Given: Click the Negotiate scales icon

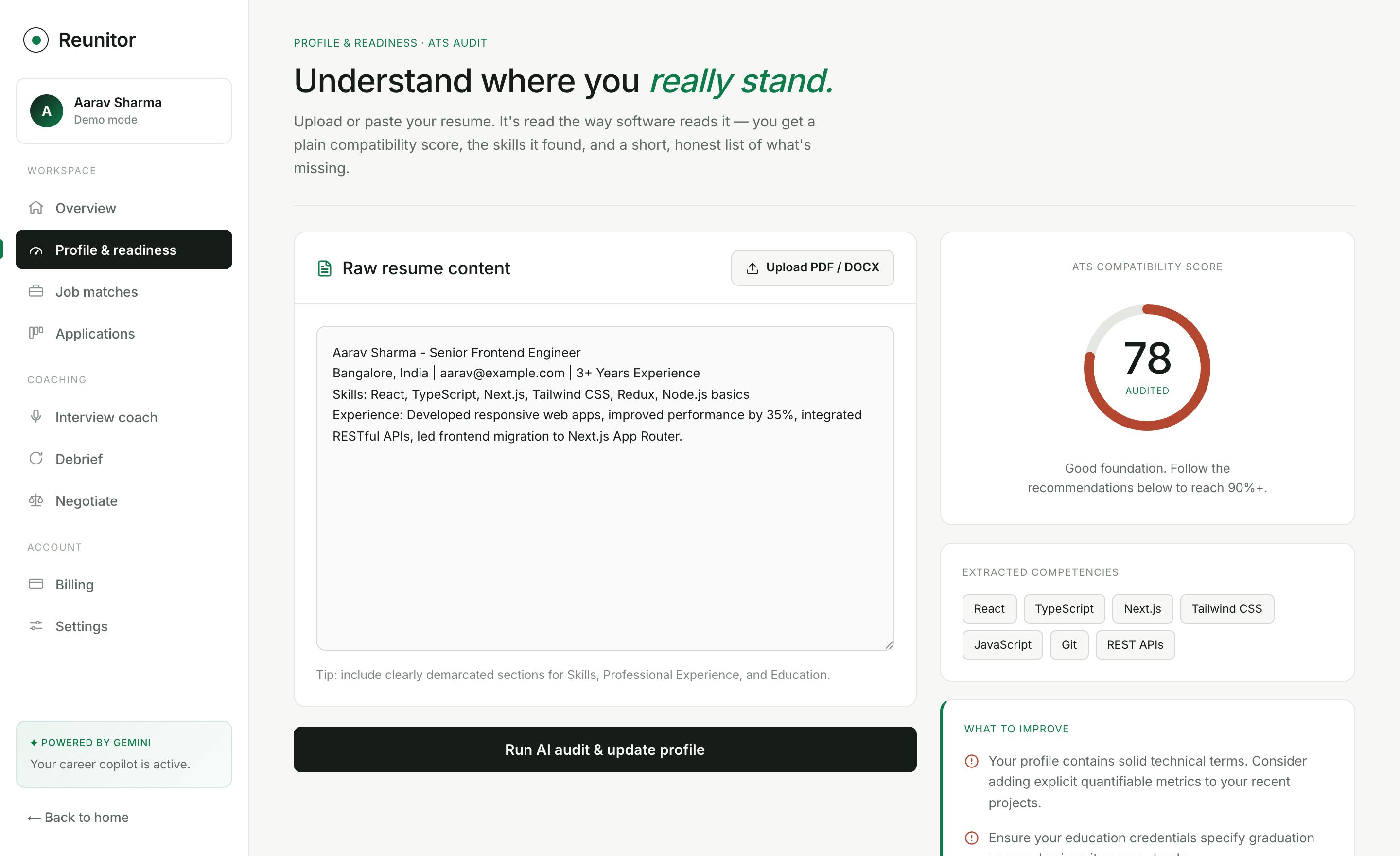Looking at the screenshot, I should click(36, 500).
